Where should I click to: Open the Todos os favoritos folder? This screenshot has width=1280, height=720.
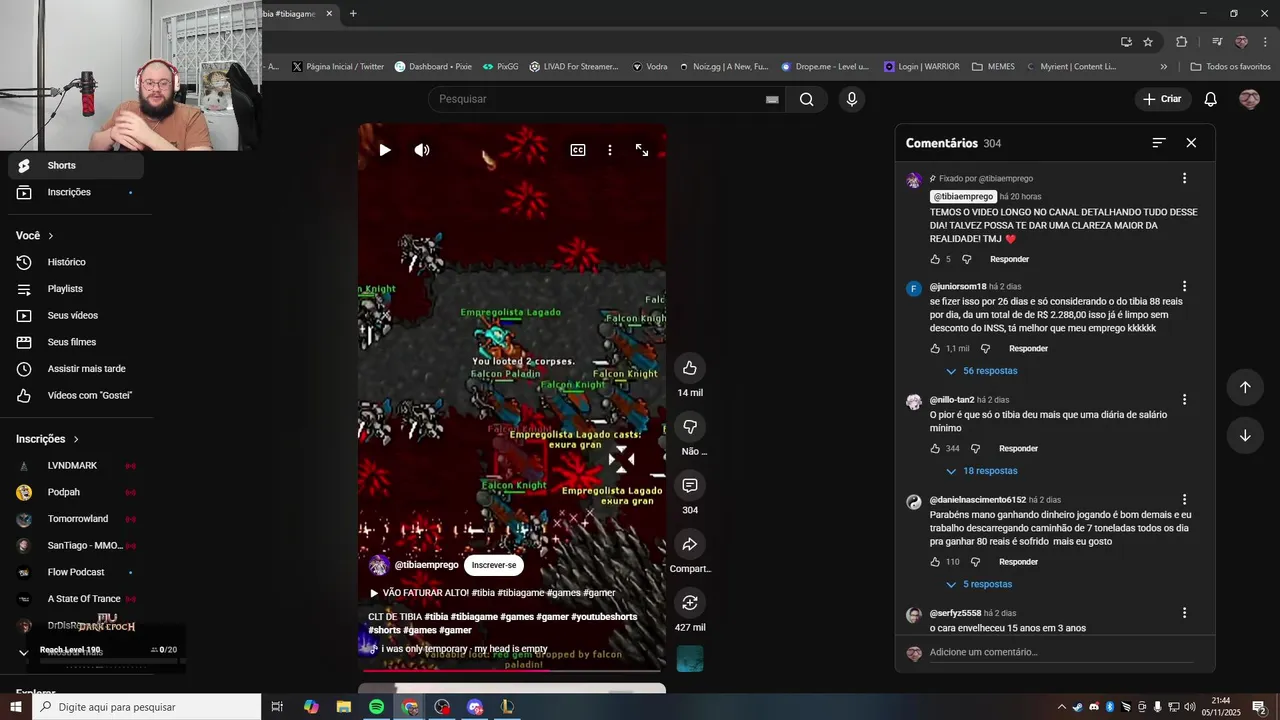1230,67
